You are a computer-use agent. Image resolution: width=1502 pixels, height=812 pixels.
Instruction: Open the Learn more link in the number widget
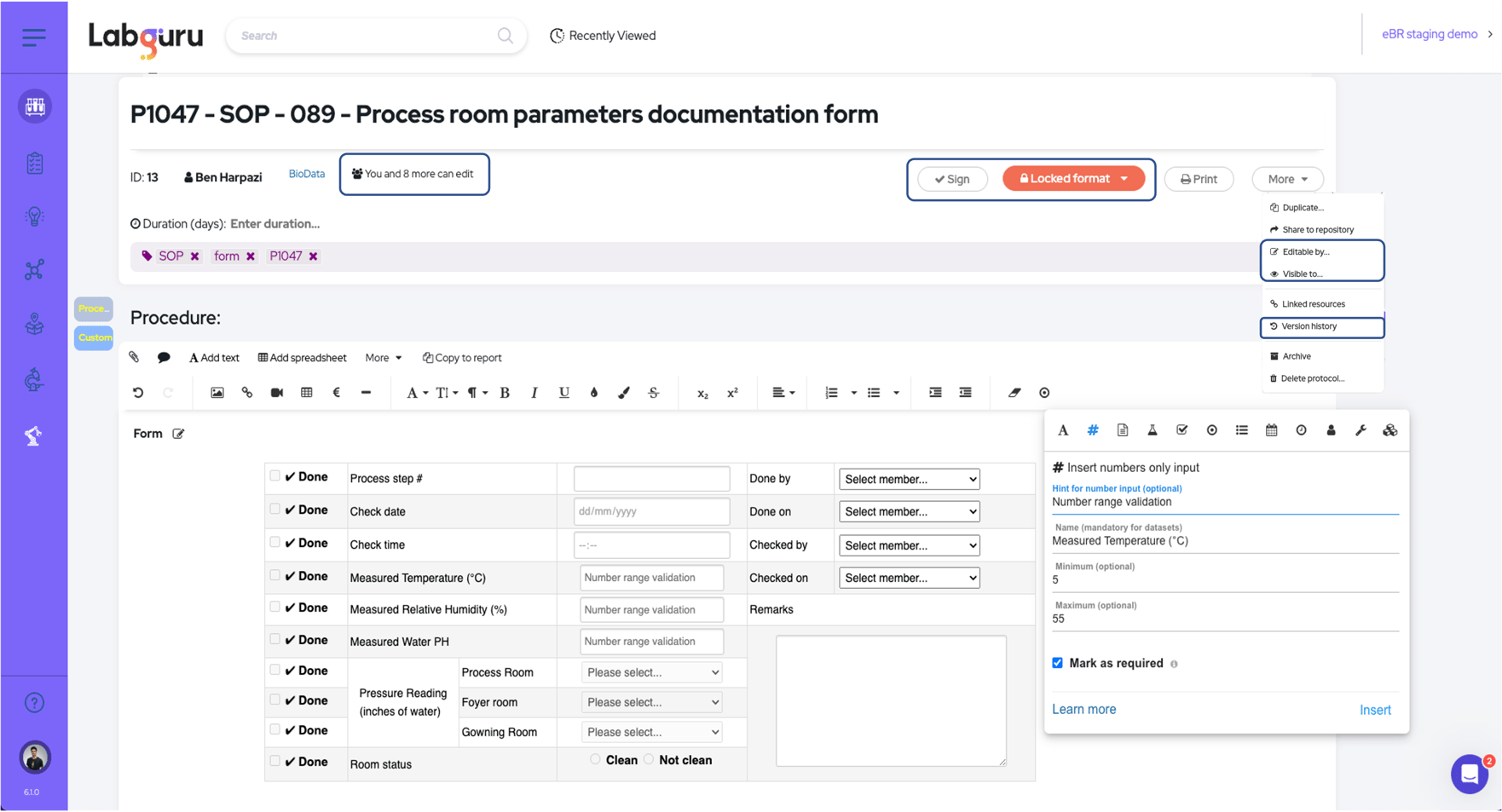pos(1083,709)
